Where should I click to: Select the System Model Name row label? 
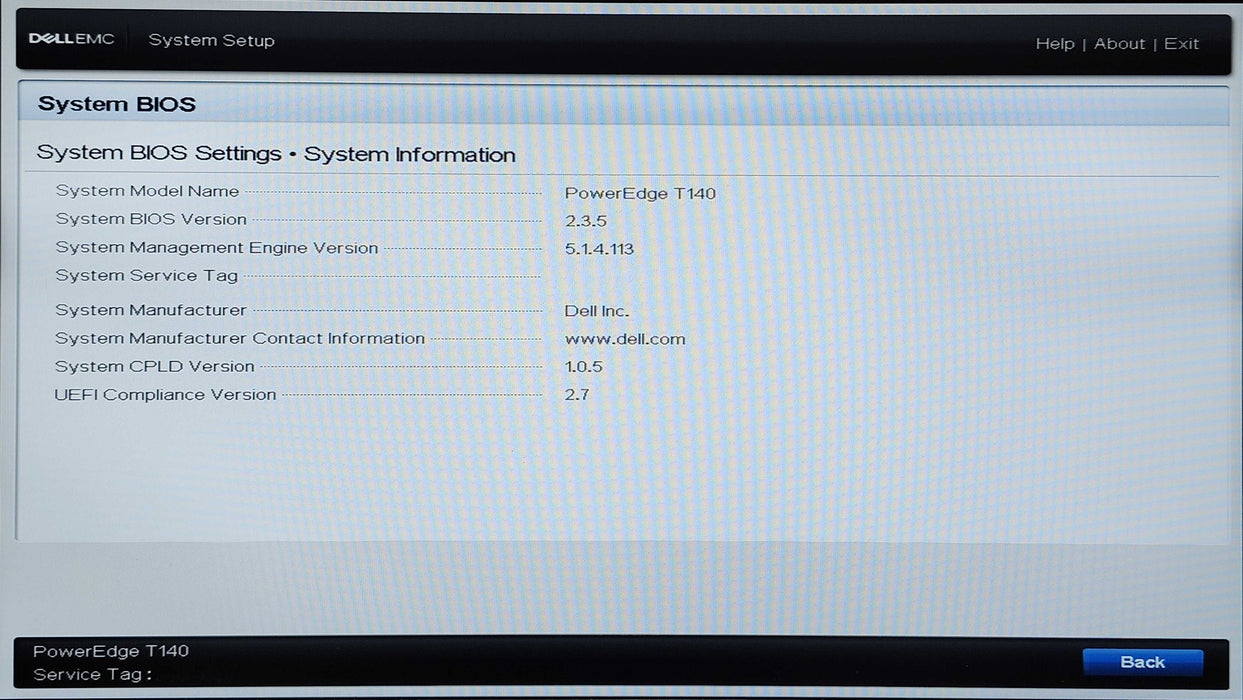[x=147, y=191]
